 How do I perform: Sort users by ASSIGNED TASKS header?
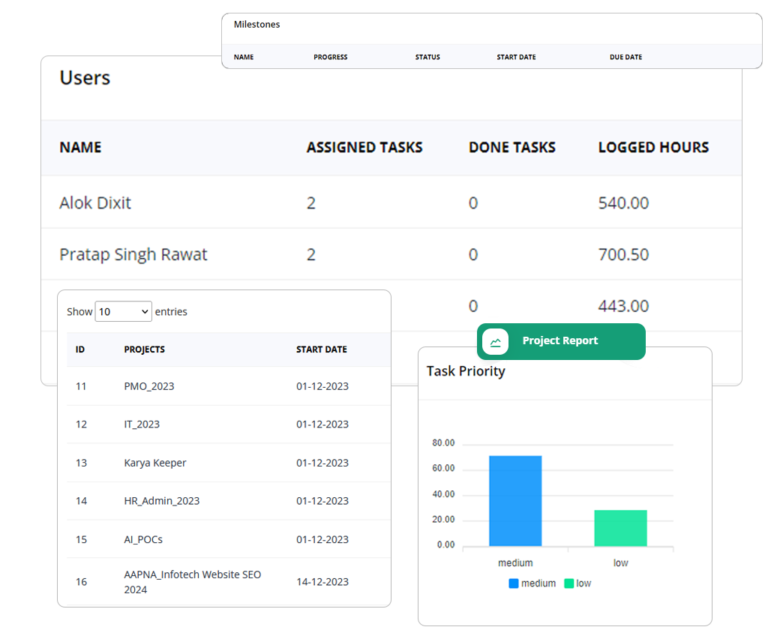364,147
